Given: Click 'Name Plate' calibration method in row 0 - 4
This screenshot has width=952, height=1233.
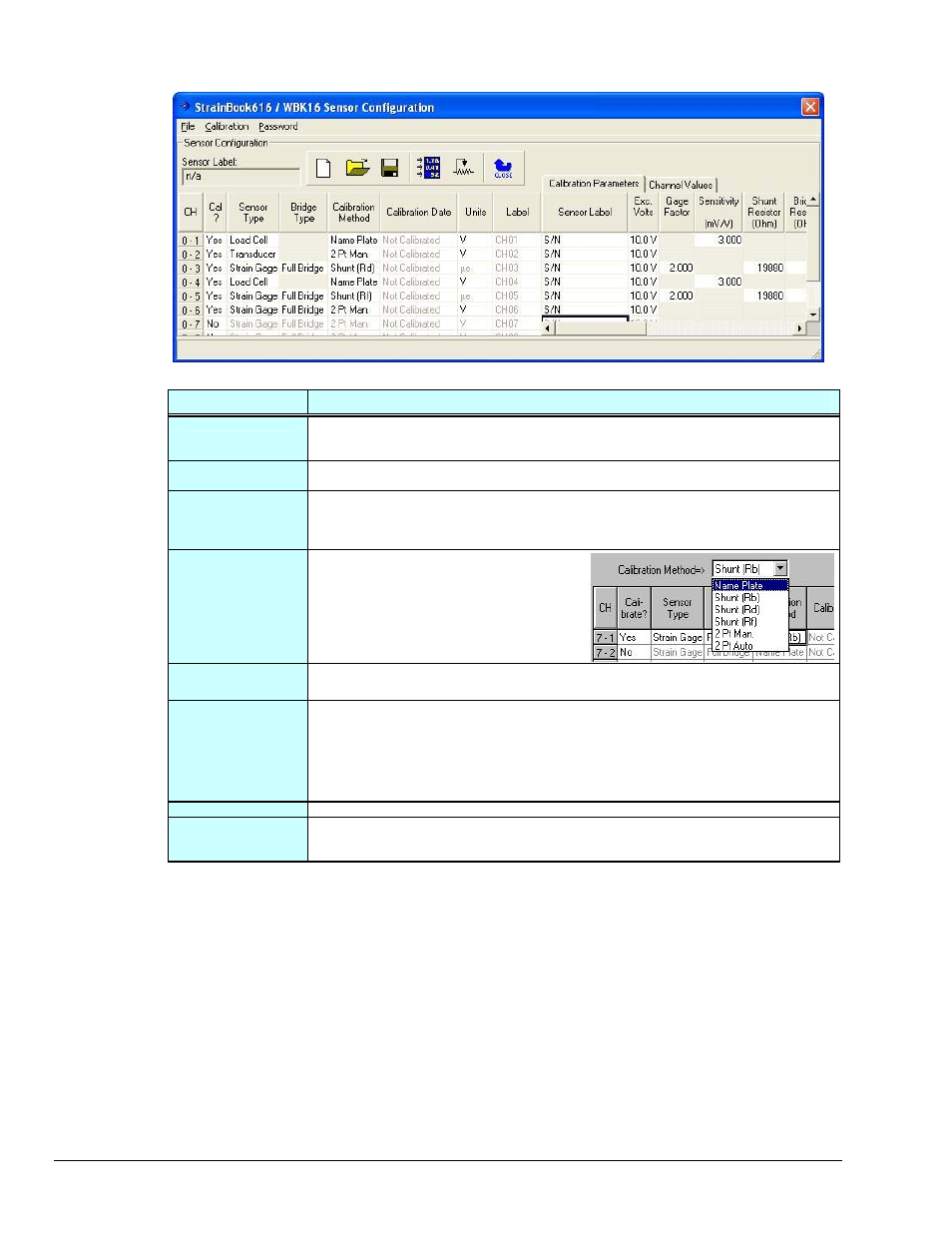Looking at the screenshot, I should coord(354,283).
